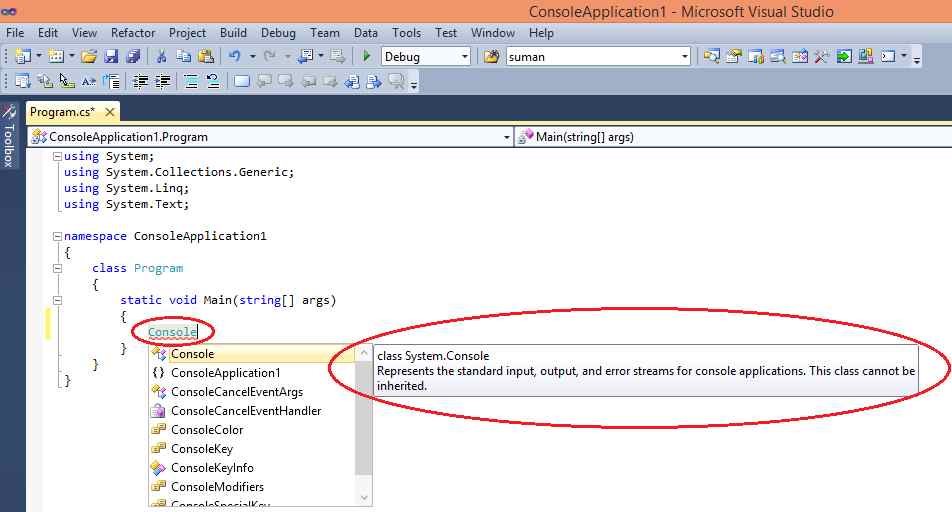Select ConsoleKeyInfo in IntelliSense list
The height and width of the screenshot is (512, 952).
point(252,468)
